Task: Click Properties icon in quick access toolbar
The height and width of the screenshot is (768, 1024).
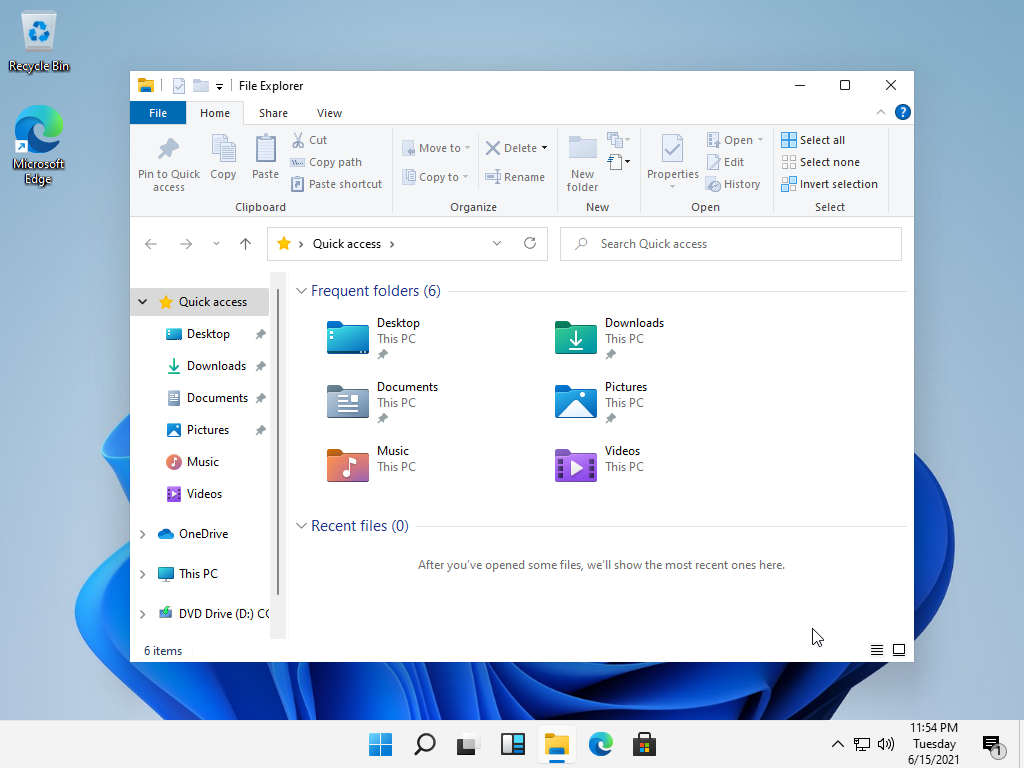Action: coord(179,86)
